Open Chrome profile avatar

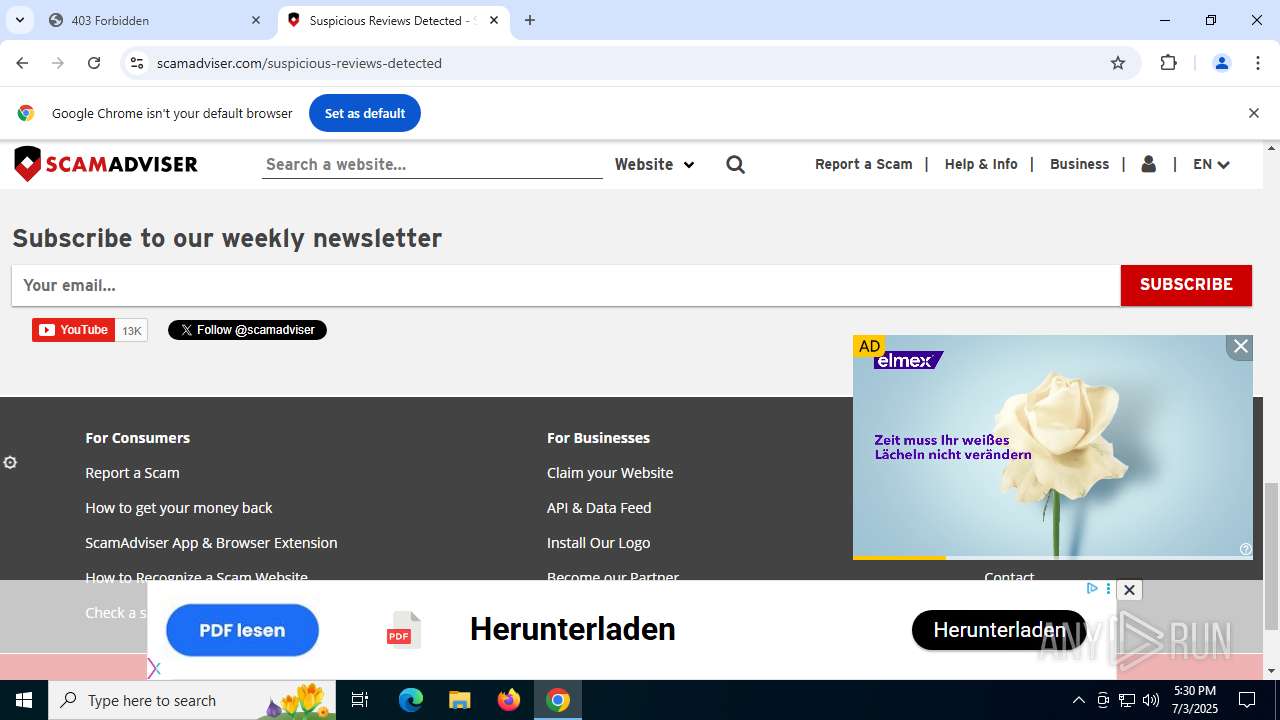coord(1222,63)
